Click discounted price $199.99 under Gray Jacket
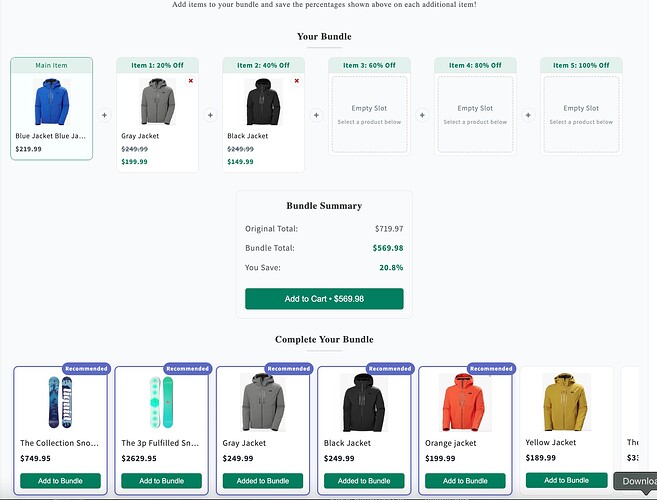Viewport: 657px width, 500px height. pos(135,162)
